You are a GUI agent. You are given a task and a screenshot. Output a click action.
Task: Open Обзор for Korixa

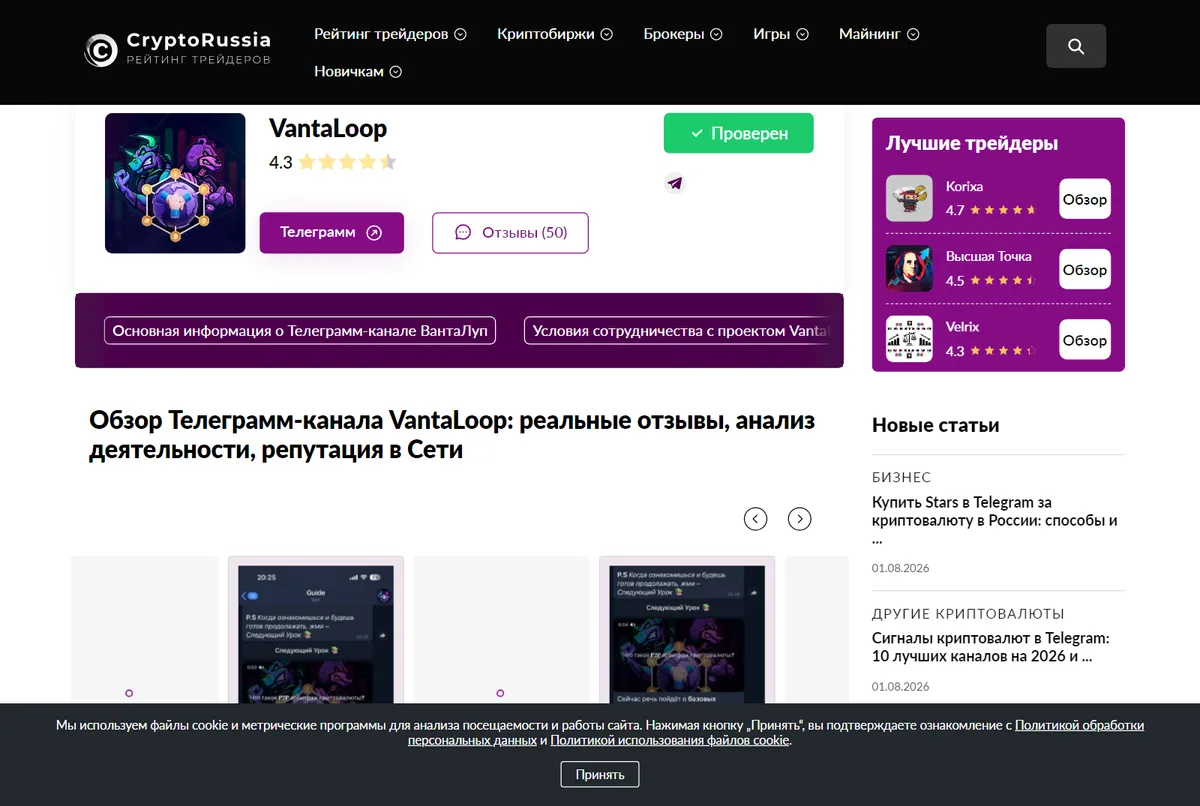(x=1085, y=199)
